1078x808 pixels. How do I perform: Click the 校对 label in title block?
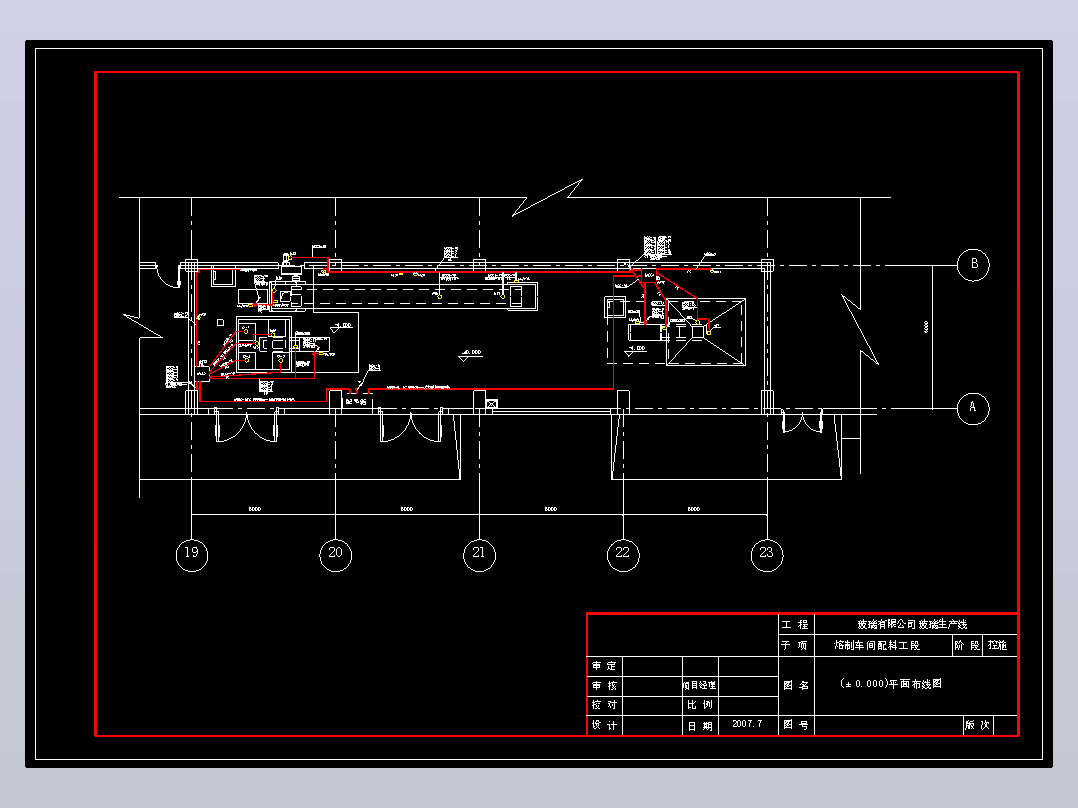605,705
